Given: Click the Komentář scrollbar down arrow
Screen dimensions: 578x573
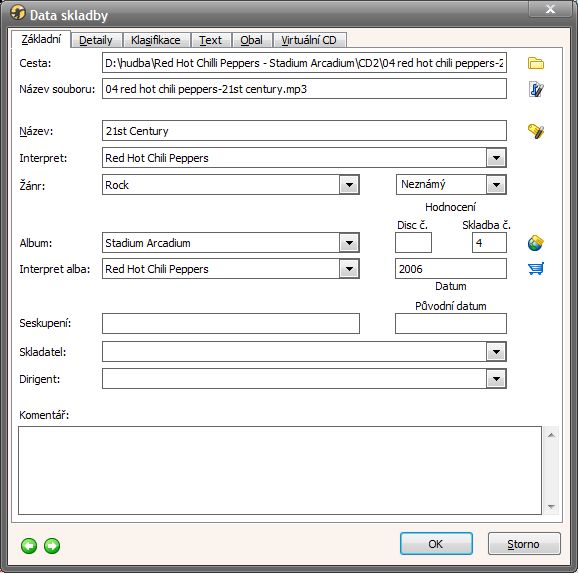Looking at the screenshot, I should [x=551, y=507].
